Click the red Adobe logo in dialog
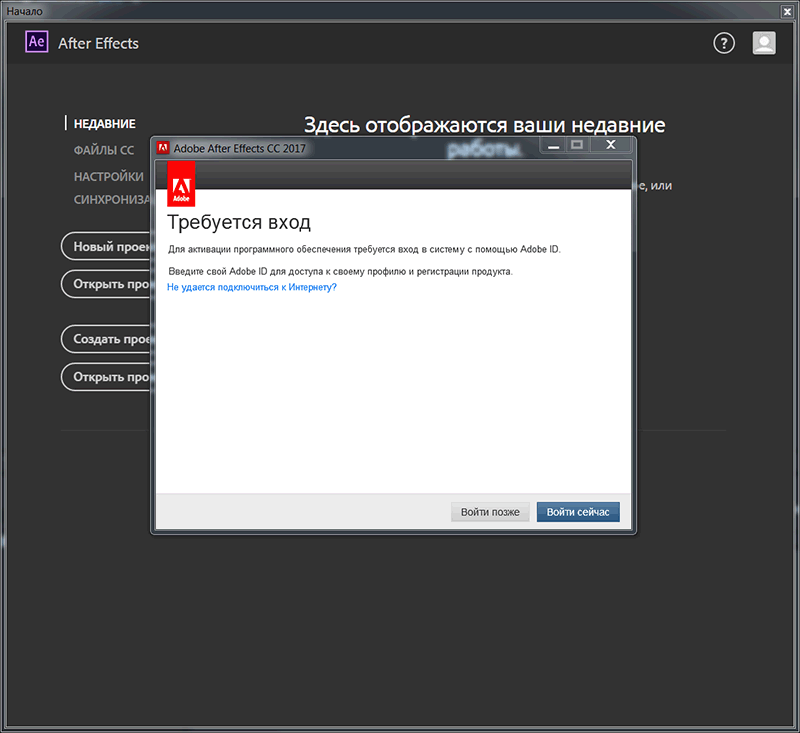 [181, 184]
